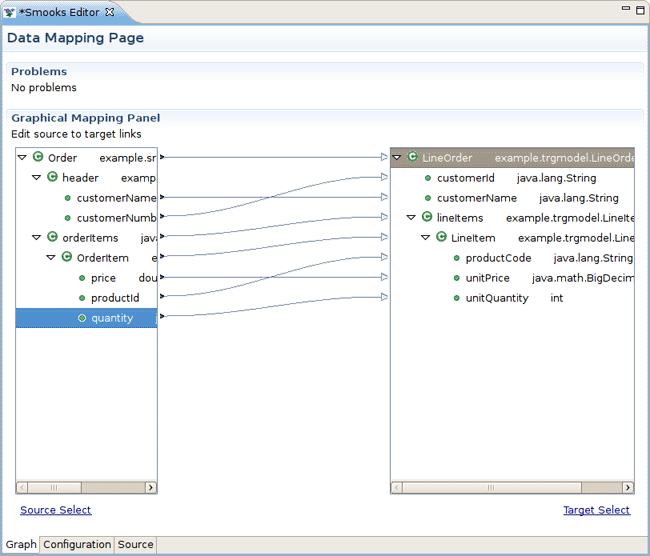
Task: Click the Order class icon in source tree
Action: point(38,158)
